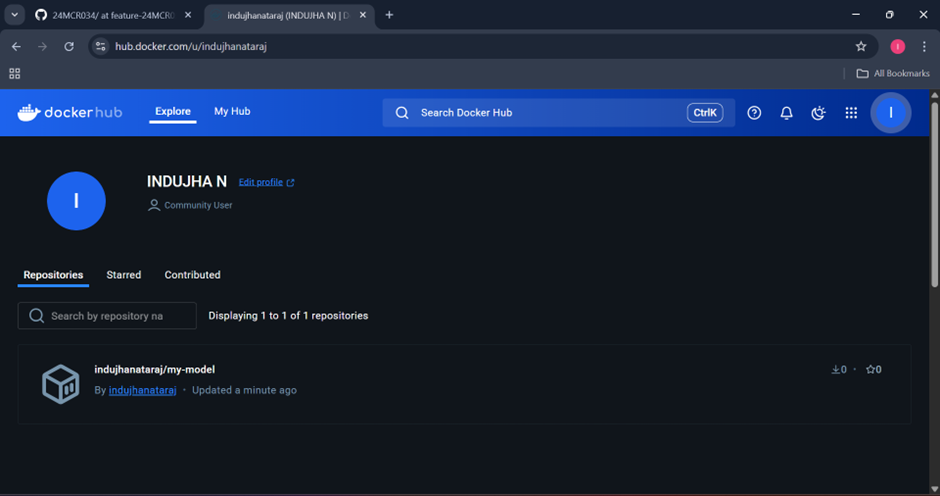Select the indujhanataraj Docker Hub browser tab

pos(290,15)
